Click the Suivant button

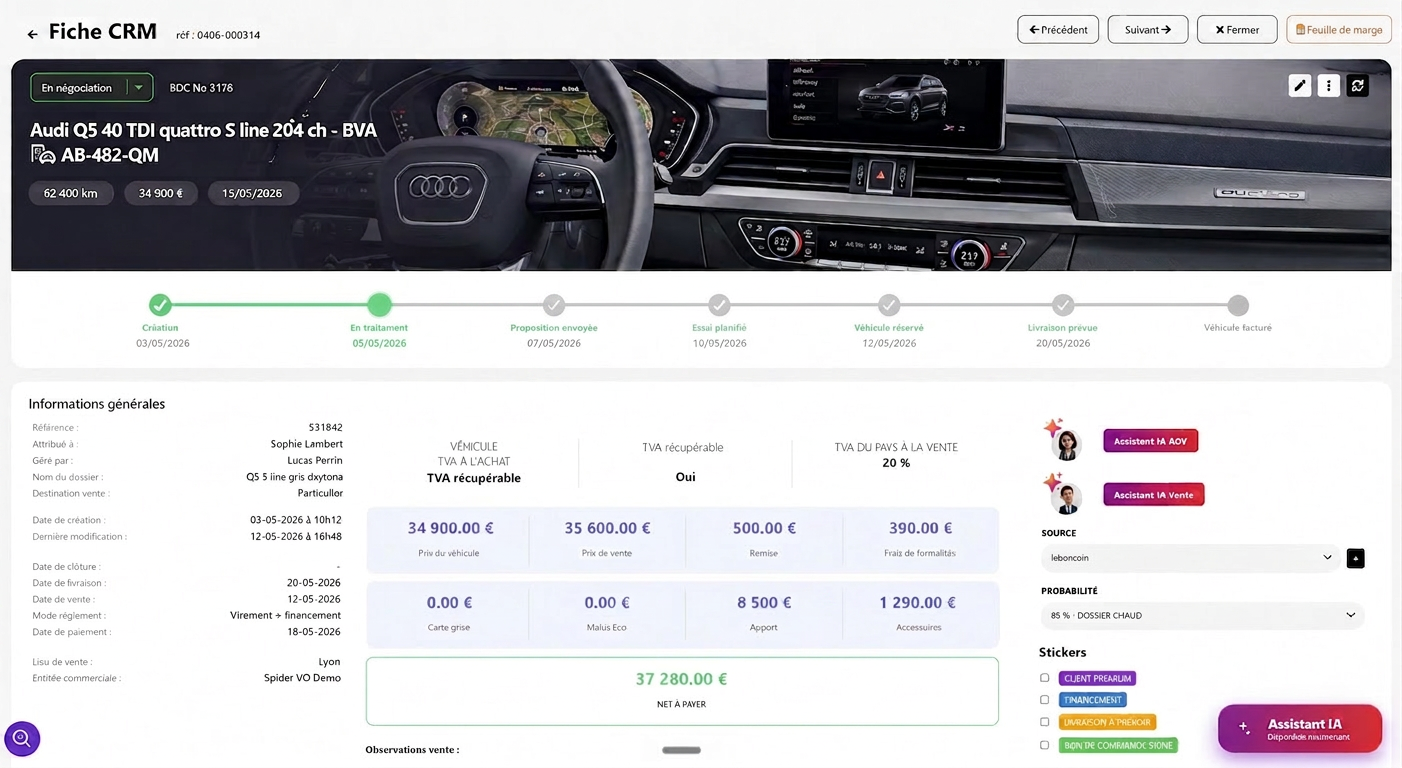[x=1148, y=30]
